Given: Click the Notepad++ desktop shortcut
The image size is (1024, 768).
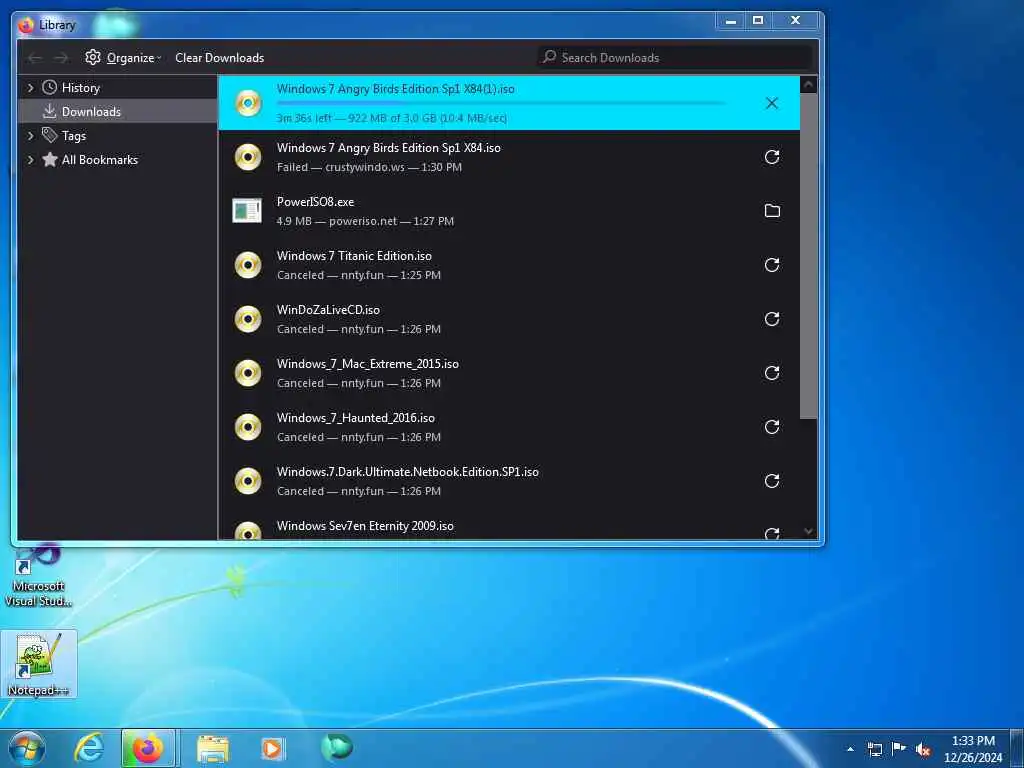Looking at the screenshot, I should point(39,664).
